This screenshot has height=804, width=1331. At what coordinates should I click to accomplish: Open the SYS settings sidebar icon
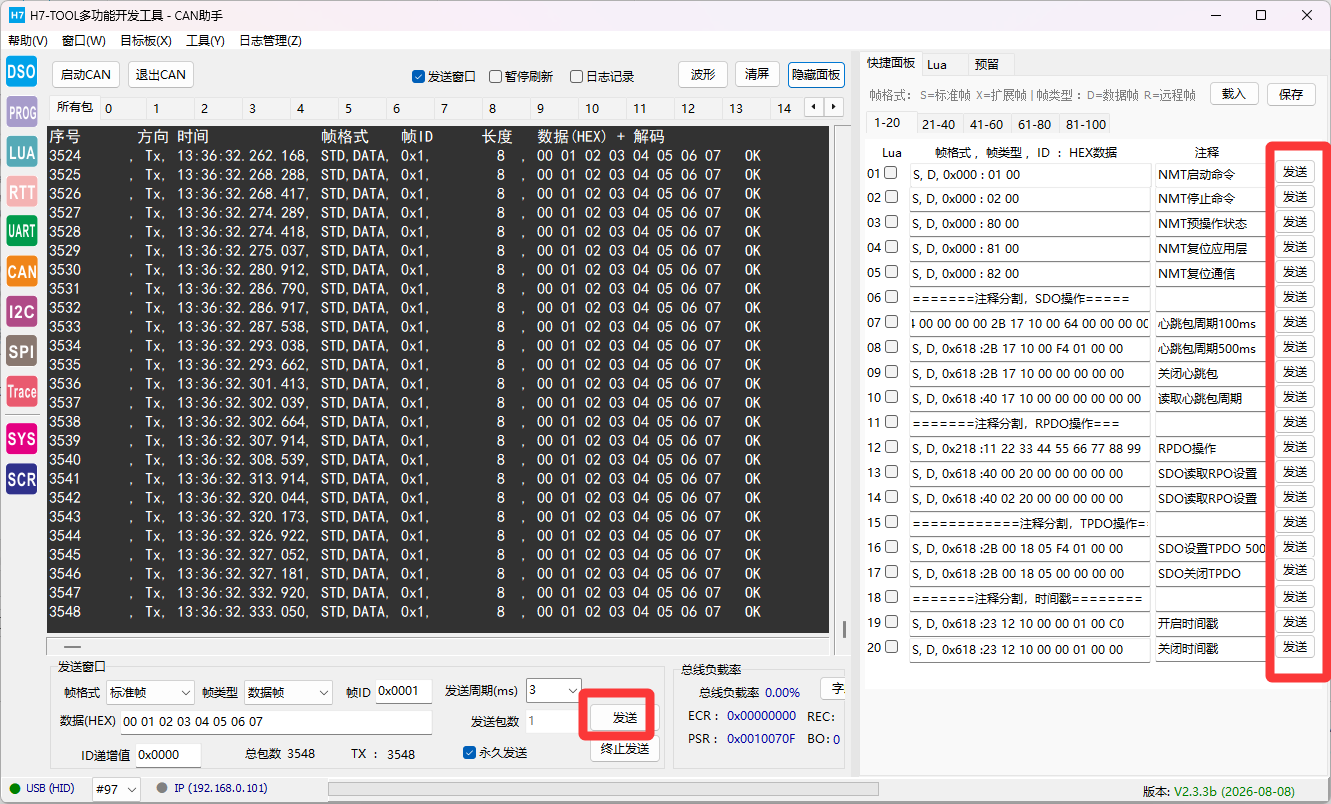click(x=22, y=438)
